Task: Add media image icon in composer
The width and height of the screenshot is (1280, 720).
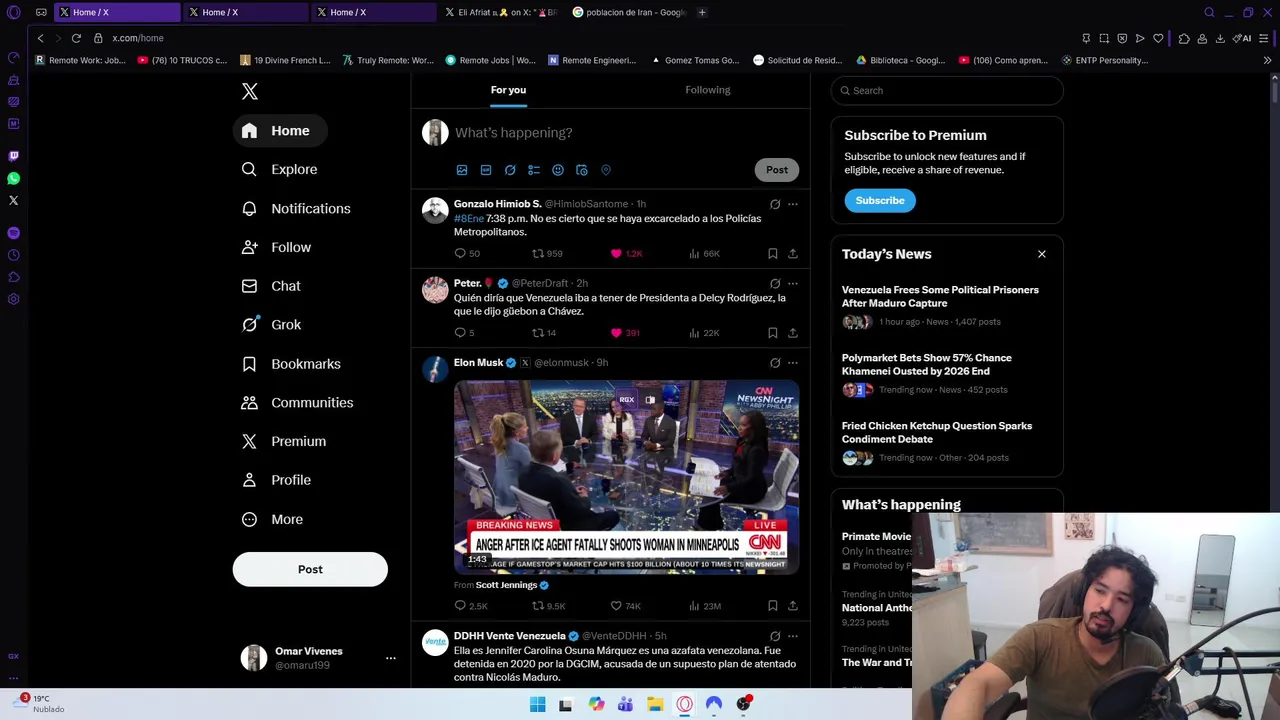Action: (x=462, y=170)
